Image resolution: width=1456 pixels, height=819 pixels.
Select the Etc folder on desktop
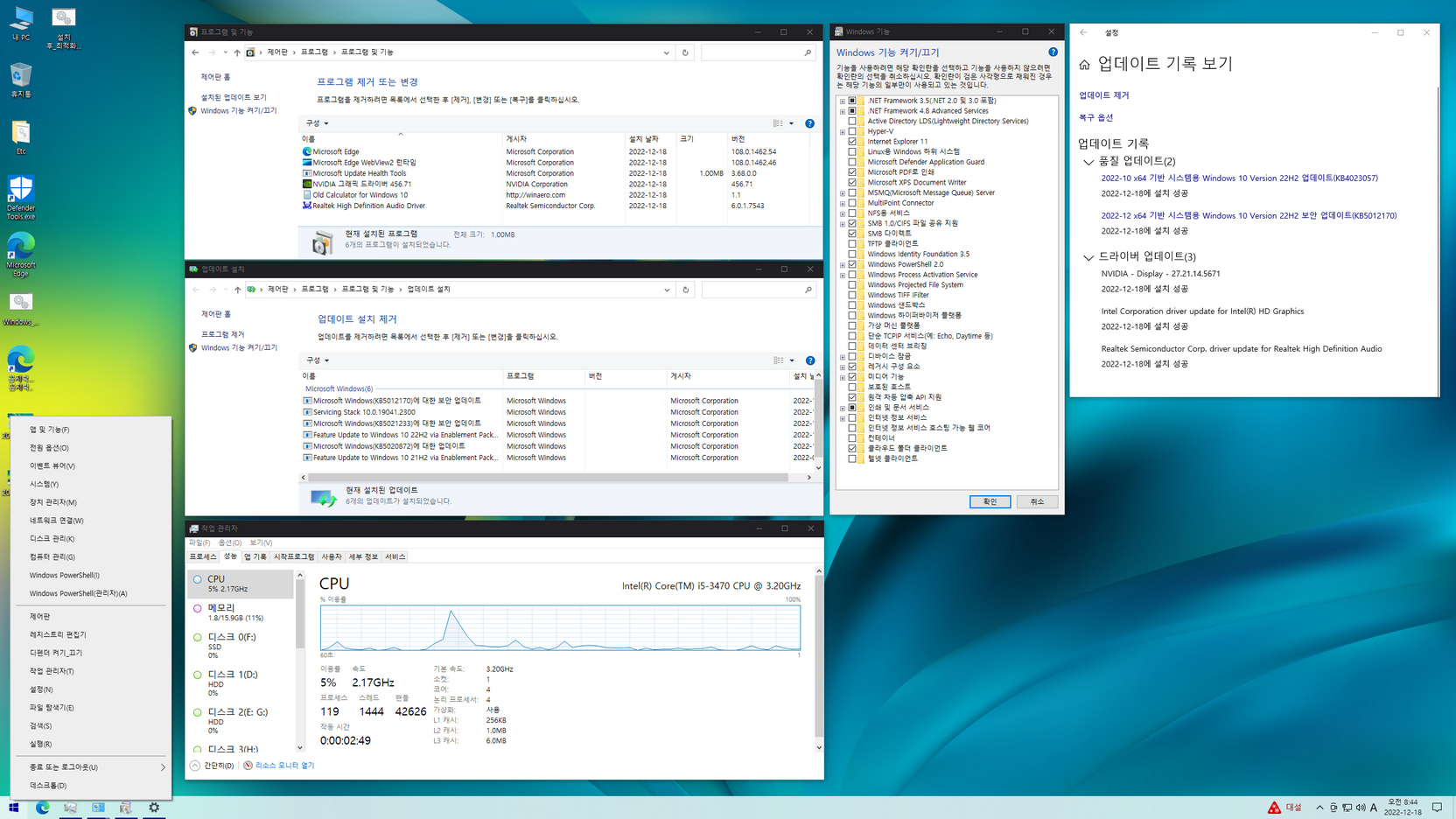click(x=21, y=137)
